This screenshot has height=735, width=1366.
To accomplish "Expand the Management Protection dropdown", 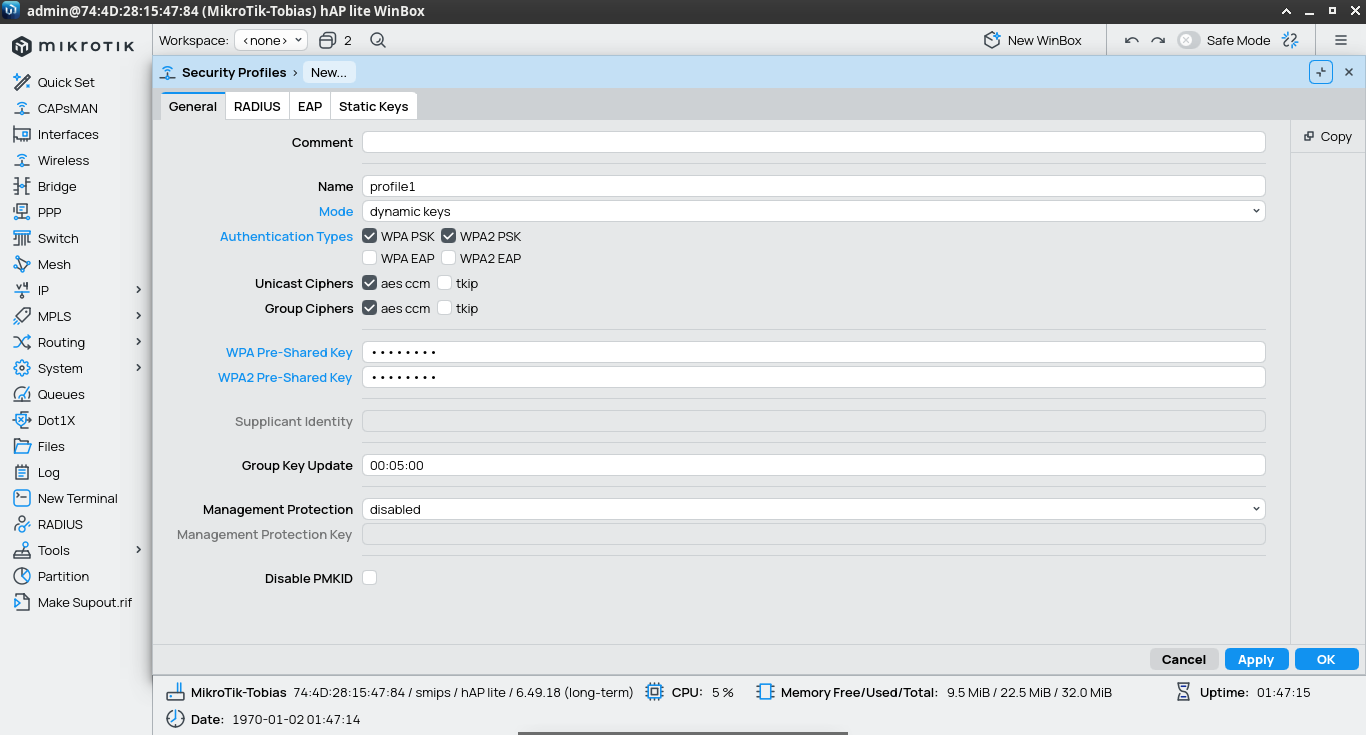I will 813,510.
